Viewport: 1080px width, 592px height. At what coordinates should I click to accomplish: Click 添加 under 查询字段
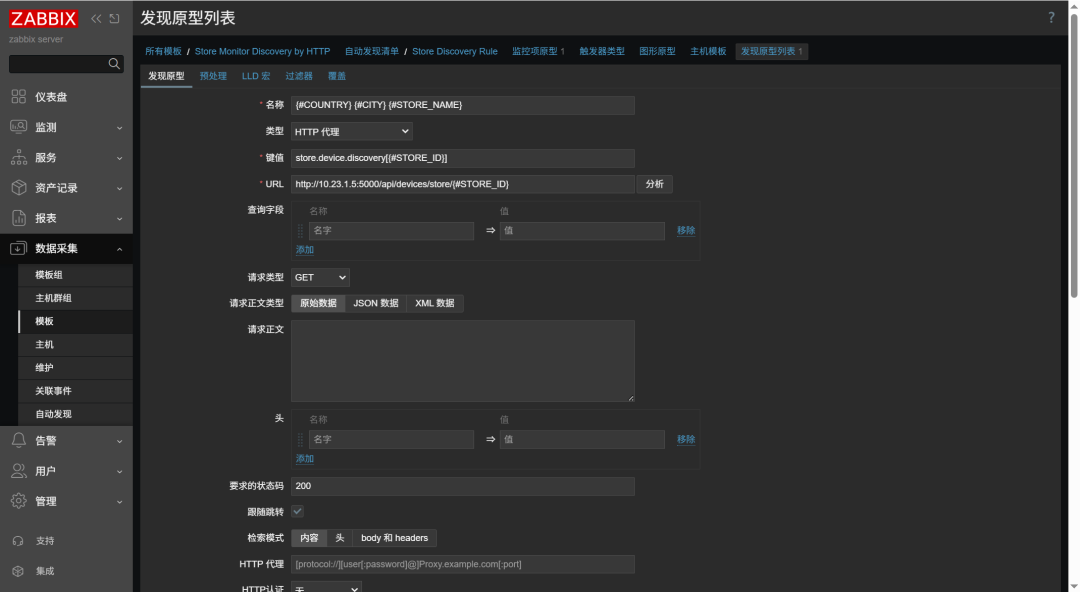point(304,250)
